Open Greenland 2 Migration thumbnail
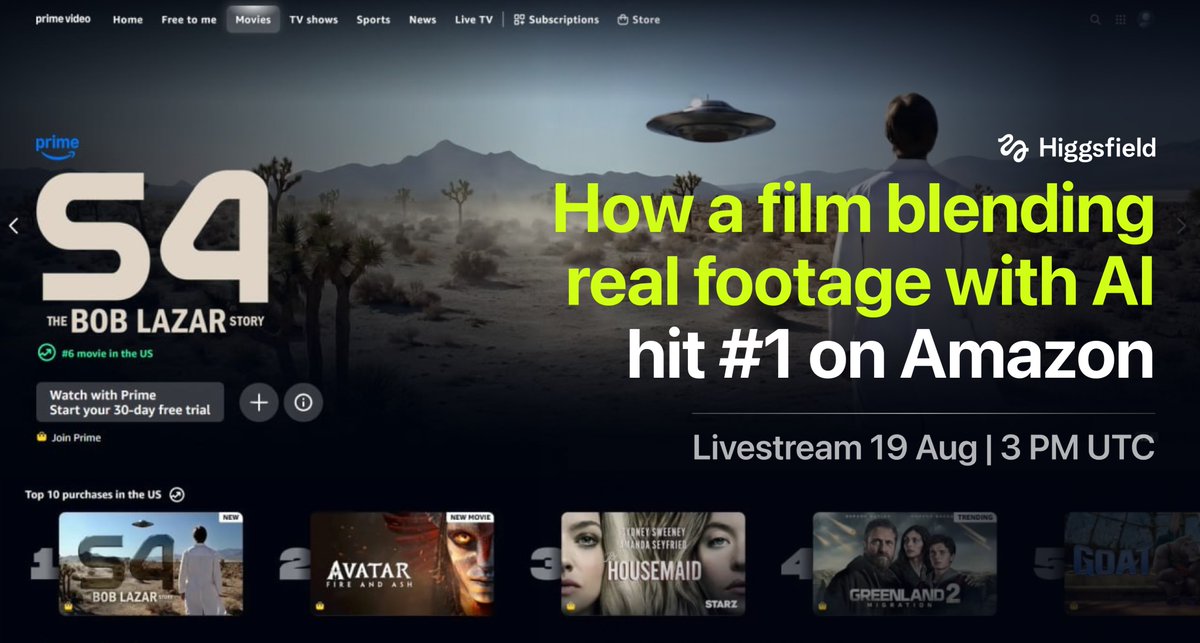 click(x=905, y=563)
